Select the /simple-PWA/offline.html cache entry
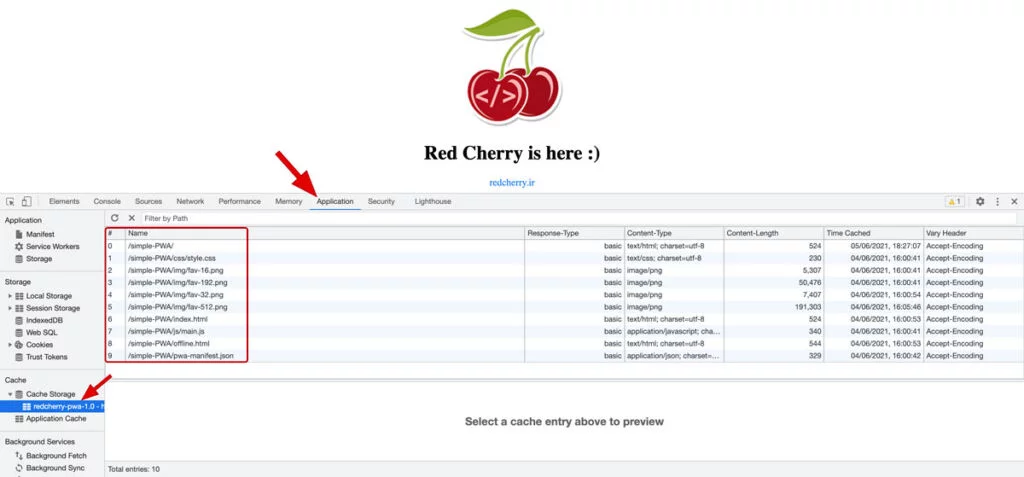Viewport: 1024px width, 477px height. [x=564, y=344]
